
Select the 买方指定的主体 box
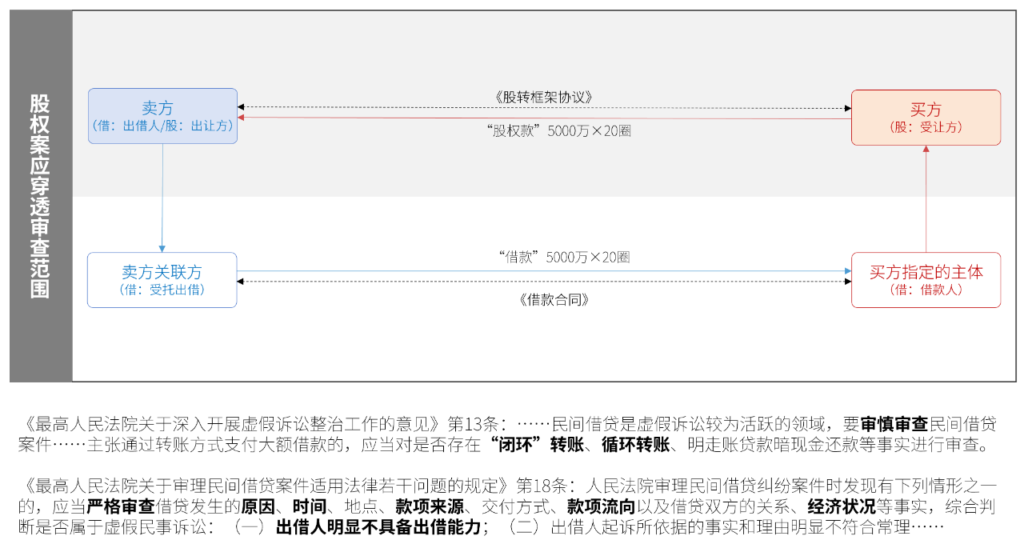click(925, 279)
